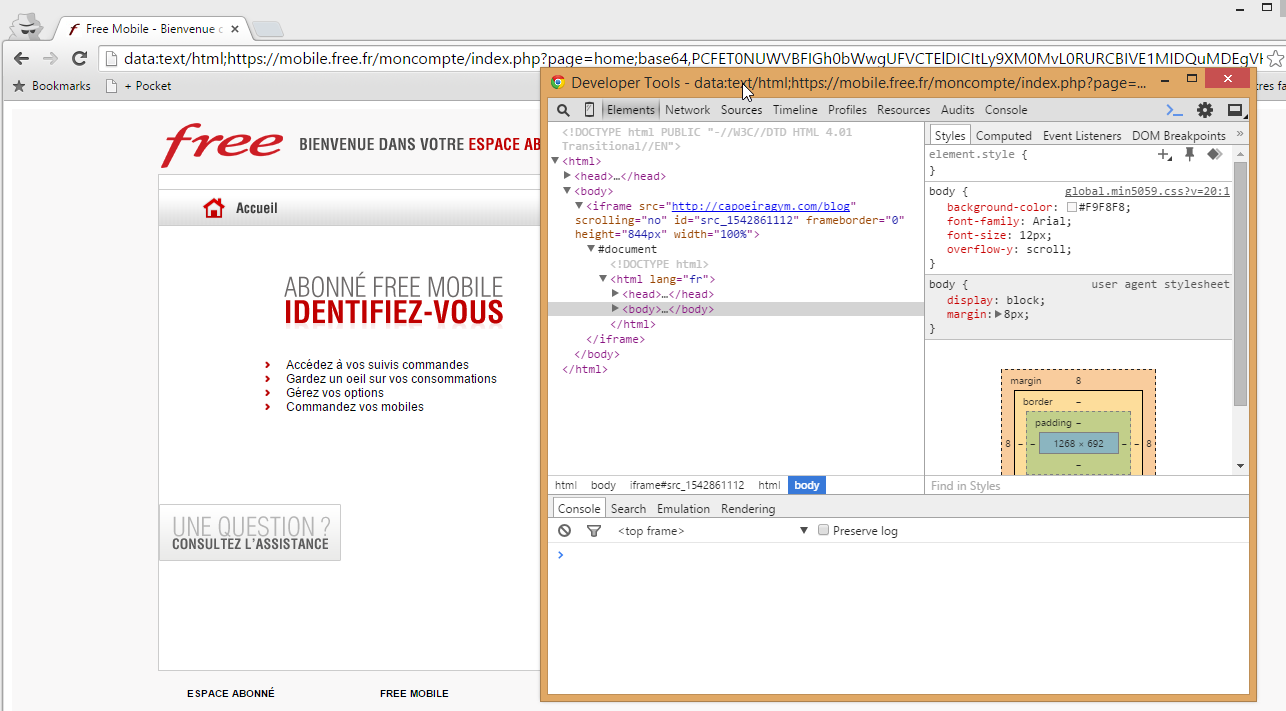Collapse the top-level html node
Image resolution: width=1286 pixels, height=711 pixels.
click(x=556, y=161)
